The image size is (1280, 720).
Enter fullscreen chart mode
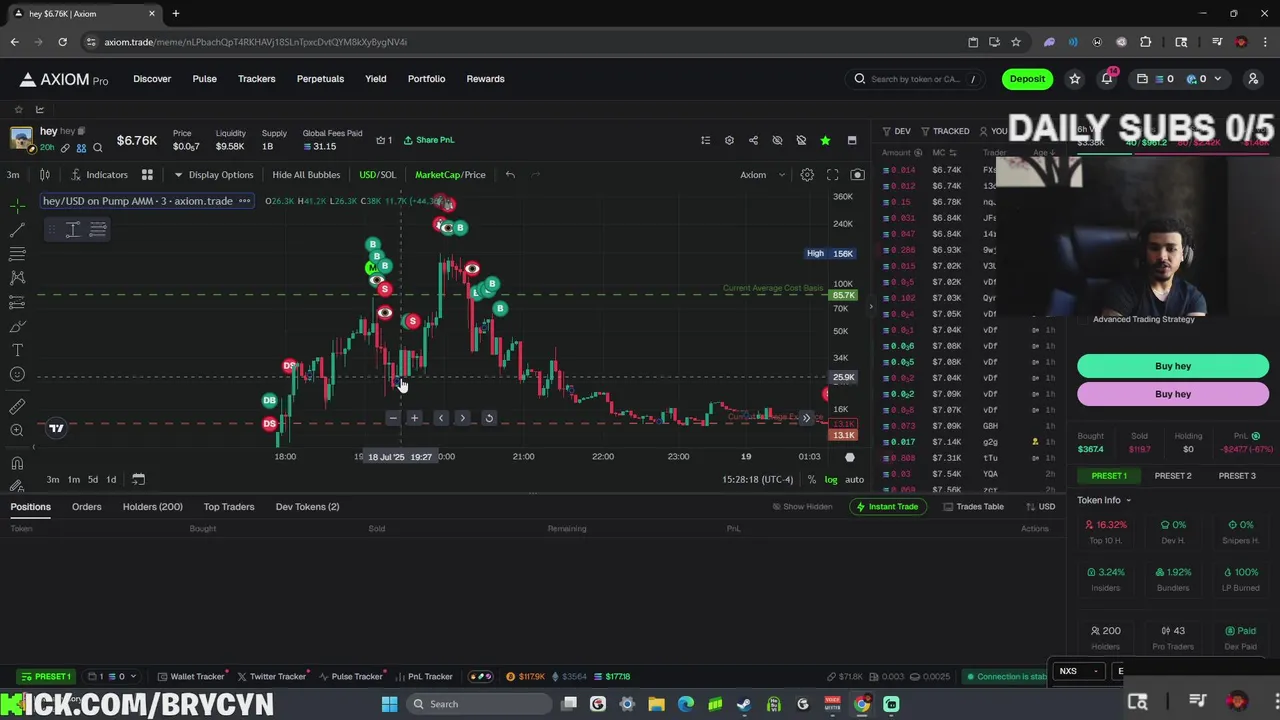(x=832, y=175)
